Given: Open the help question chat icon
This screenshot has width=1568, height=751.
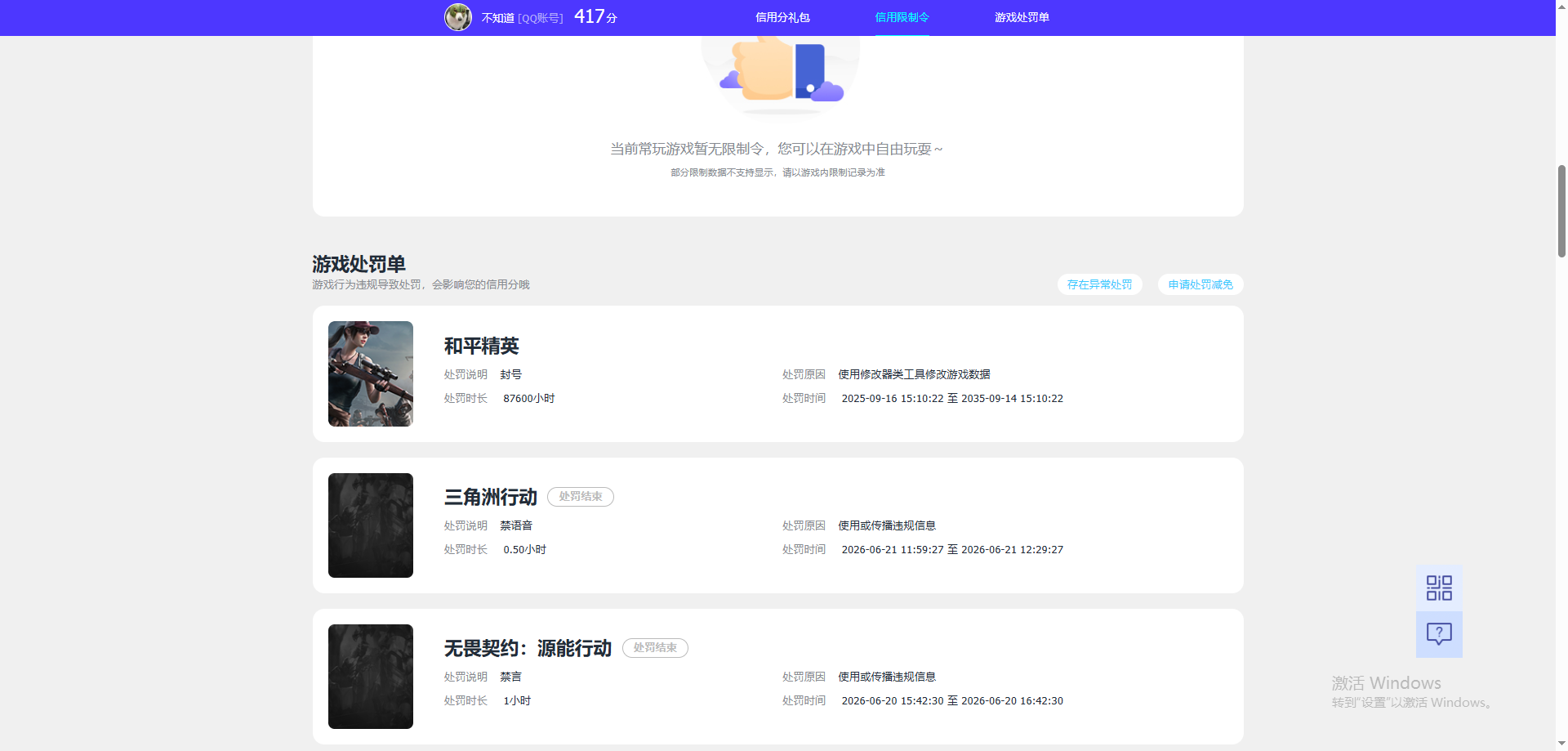Looking at the screenshot, I should 1439,634.
